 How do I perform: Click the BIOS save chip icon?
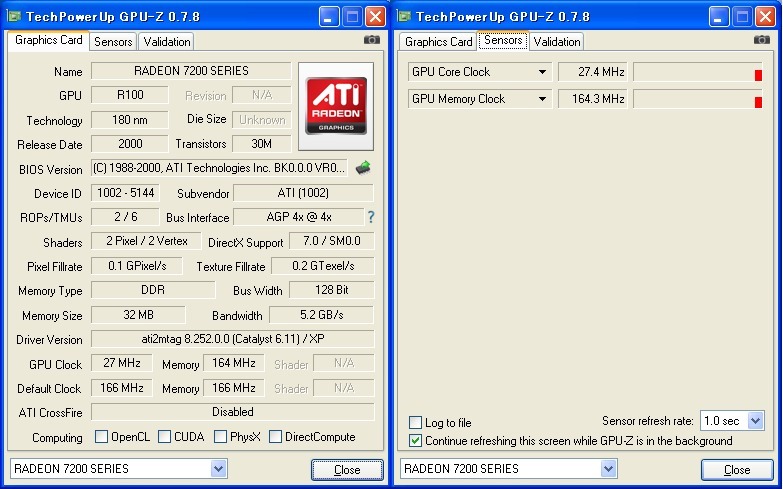364,168
